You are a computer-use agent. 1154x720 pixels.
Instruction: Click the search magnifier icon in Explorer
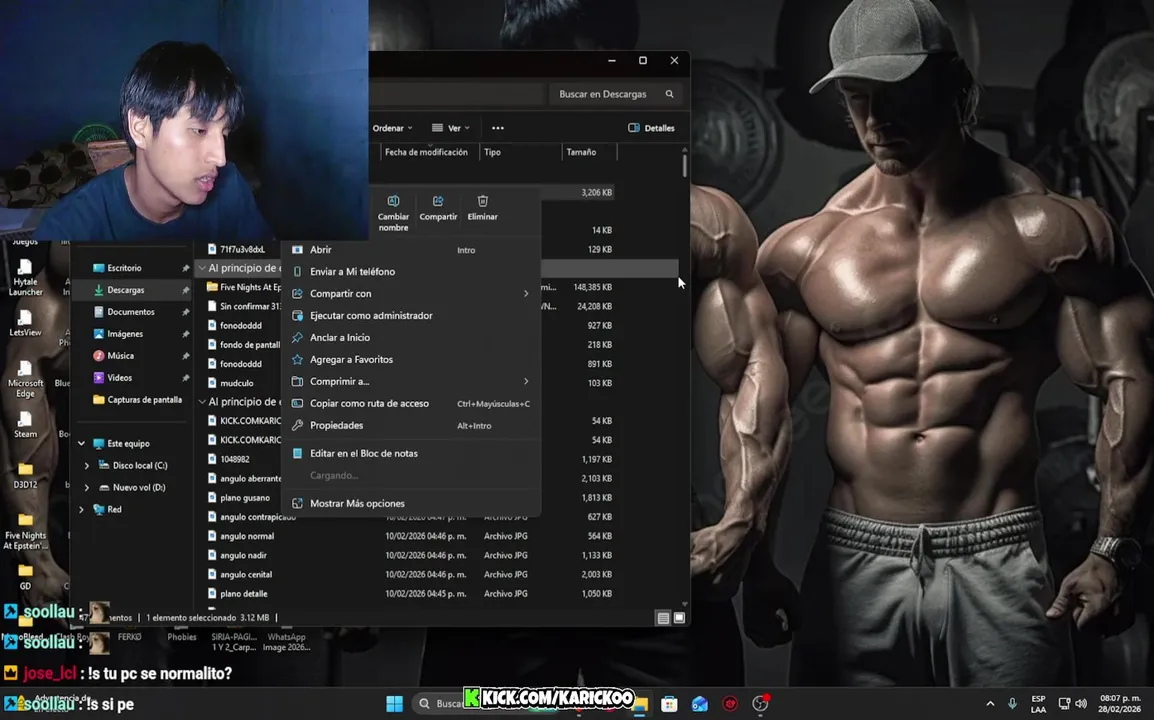pyautogui.click(x=669, y=94)
